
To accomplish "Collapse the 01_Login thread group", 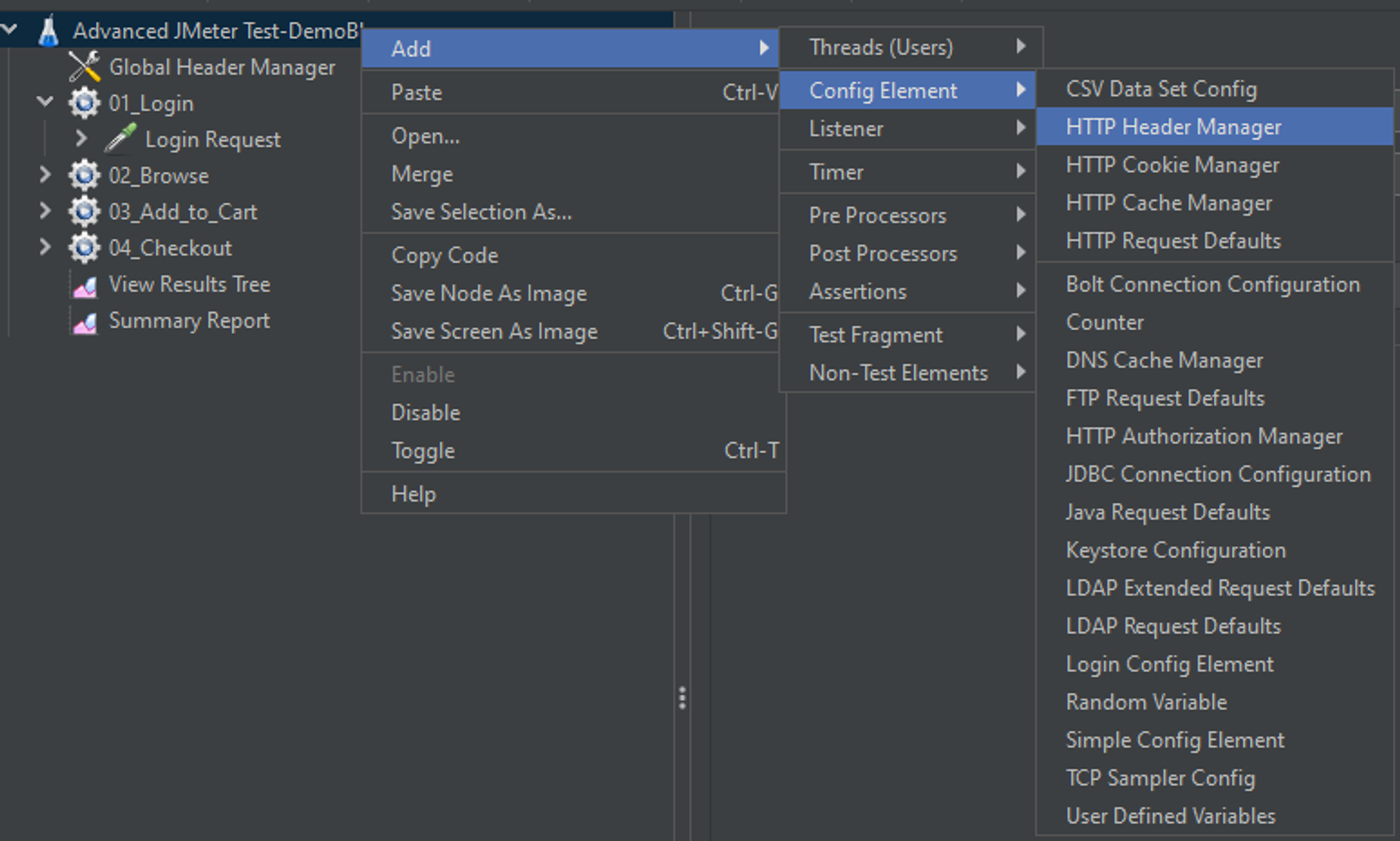I will point(45,102).
